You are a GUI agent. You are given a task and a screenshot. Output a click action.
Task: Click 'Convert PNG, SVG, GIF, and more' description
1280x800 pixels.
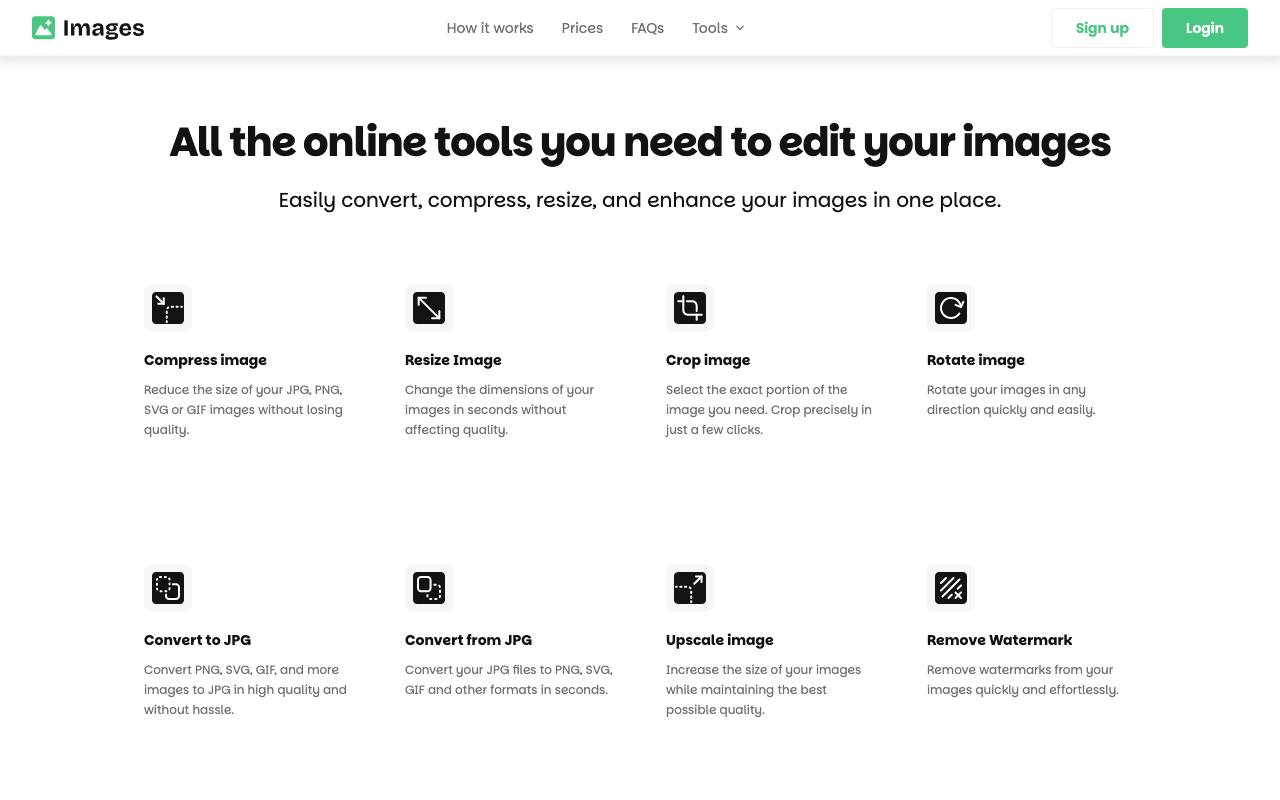click(245, 690)
